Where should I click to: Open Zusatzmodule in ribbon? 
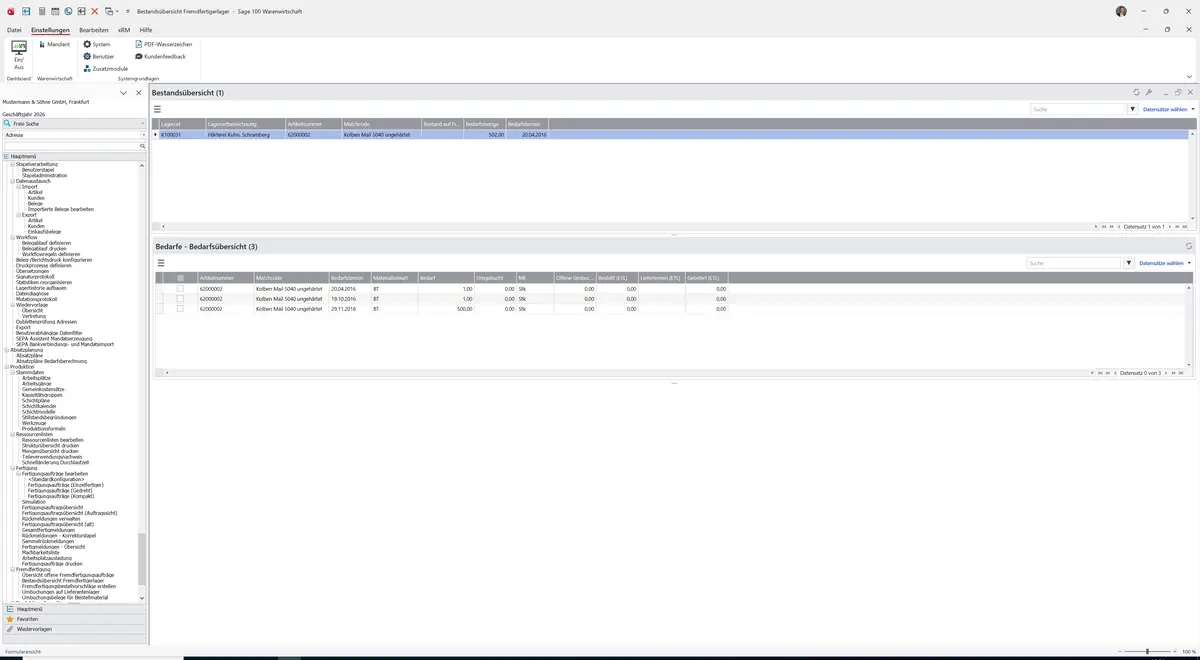pos(105,69)
